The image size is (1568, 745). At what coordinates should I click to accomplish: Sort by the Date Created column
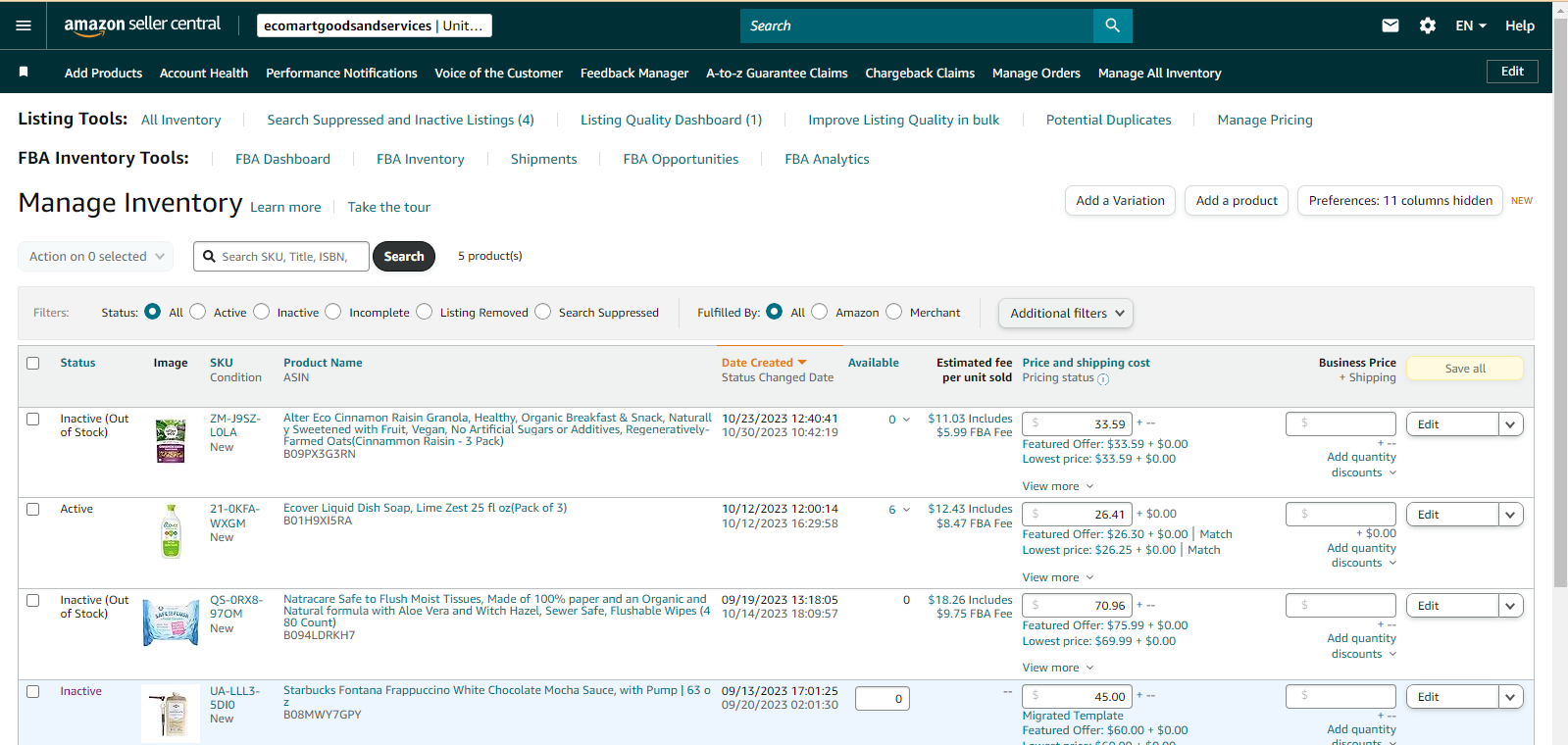pyautogui.click(x=764, y=363)
